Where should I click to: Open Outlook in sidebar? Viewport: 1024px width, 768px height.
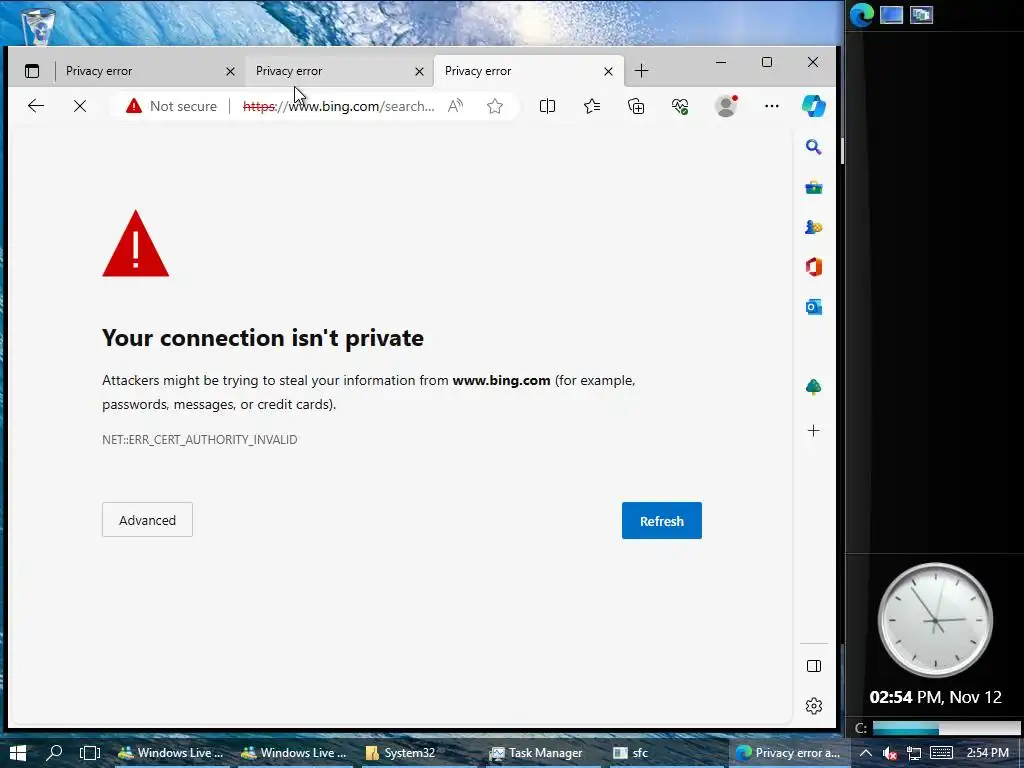tap(813, 307)
